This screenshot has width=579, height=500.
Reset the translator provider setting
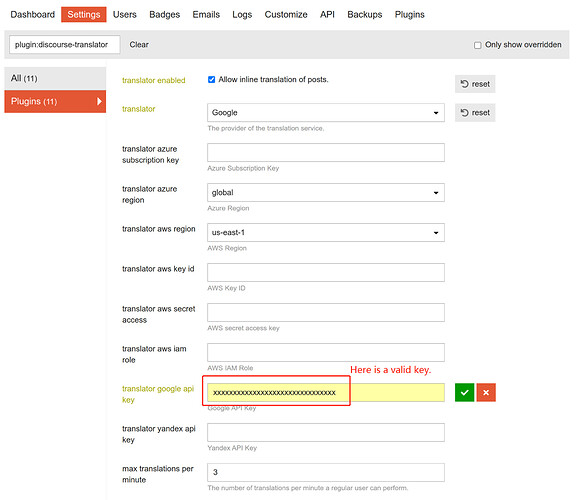pyautogui.click(x=475, y=113)
